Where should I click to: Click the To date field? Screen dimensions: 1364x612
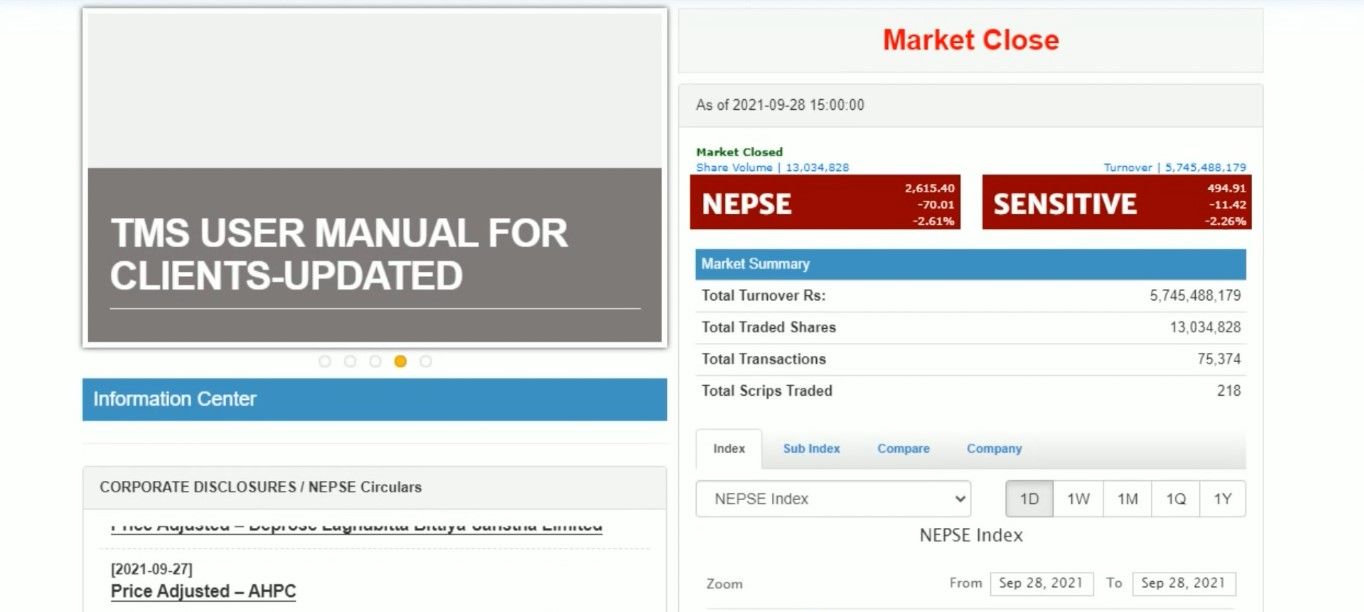(1183, 583)
